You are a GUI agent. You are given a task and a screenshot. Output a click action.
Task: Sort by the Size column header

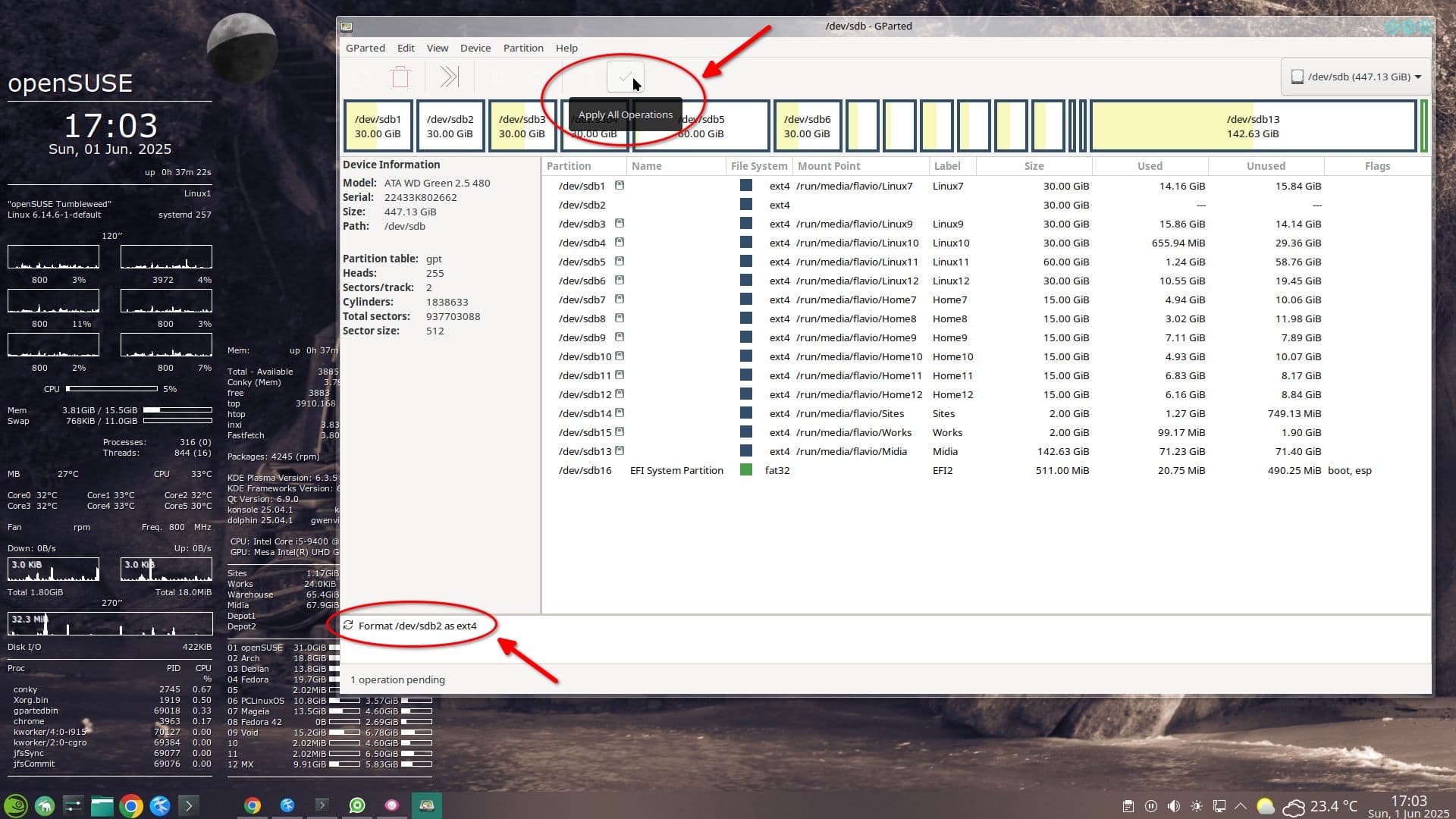tap(1034, 166)
